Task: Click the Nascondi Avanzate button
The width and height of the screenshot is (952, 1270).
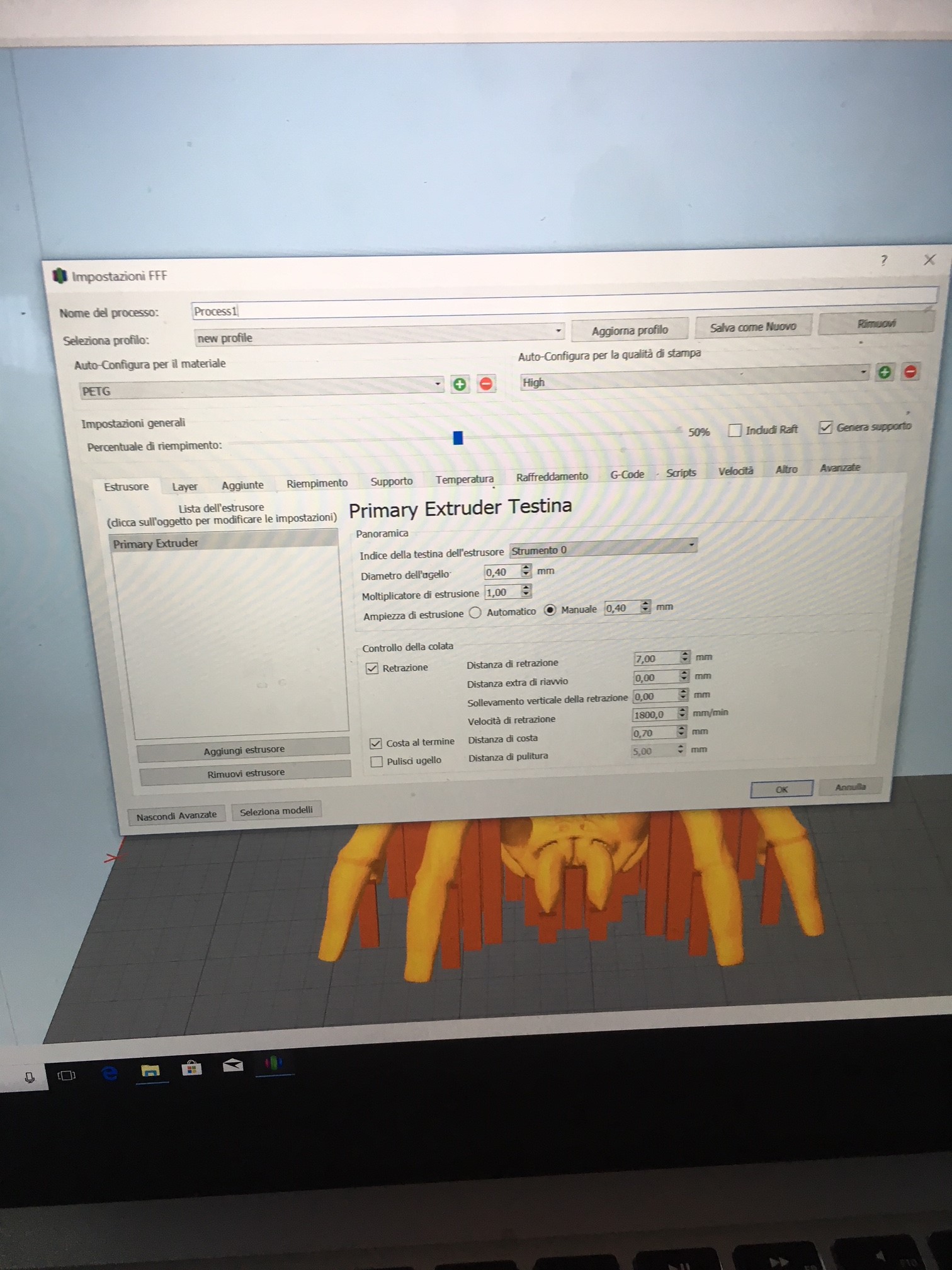Action: click(x=176, y=816)
